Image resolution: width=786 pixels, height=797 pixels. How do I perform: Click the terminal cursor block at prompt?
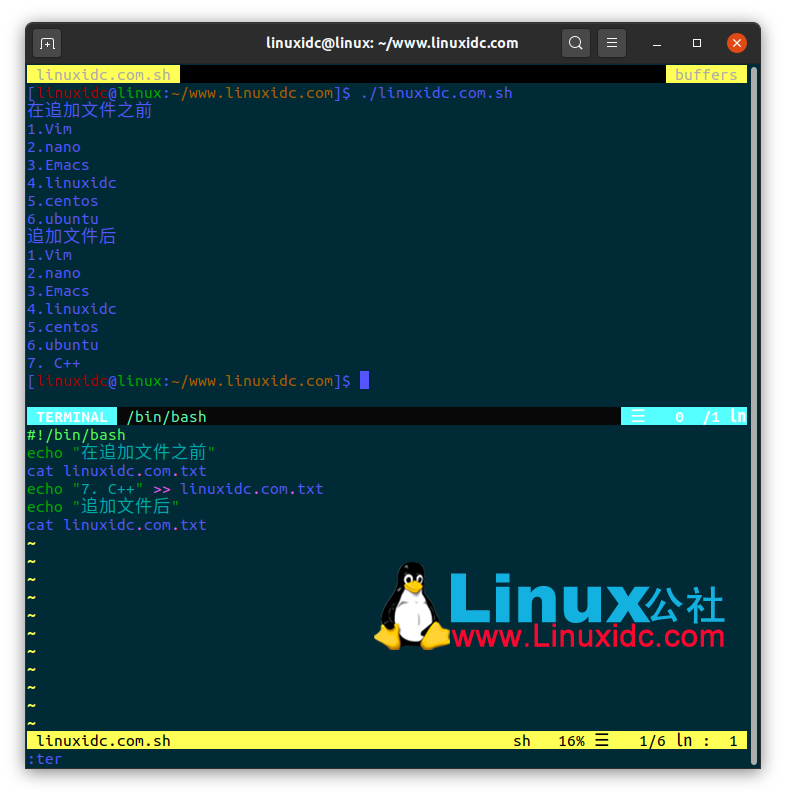pos(365,380)
